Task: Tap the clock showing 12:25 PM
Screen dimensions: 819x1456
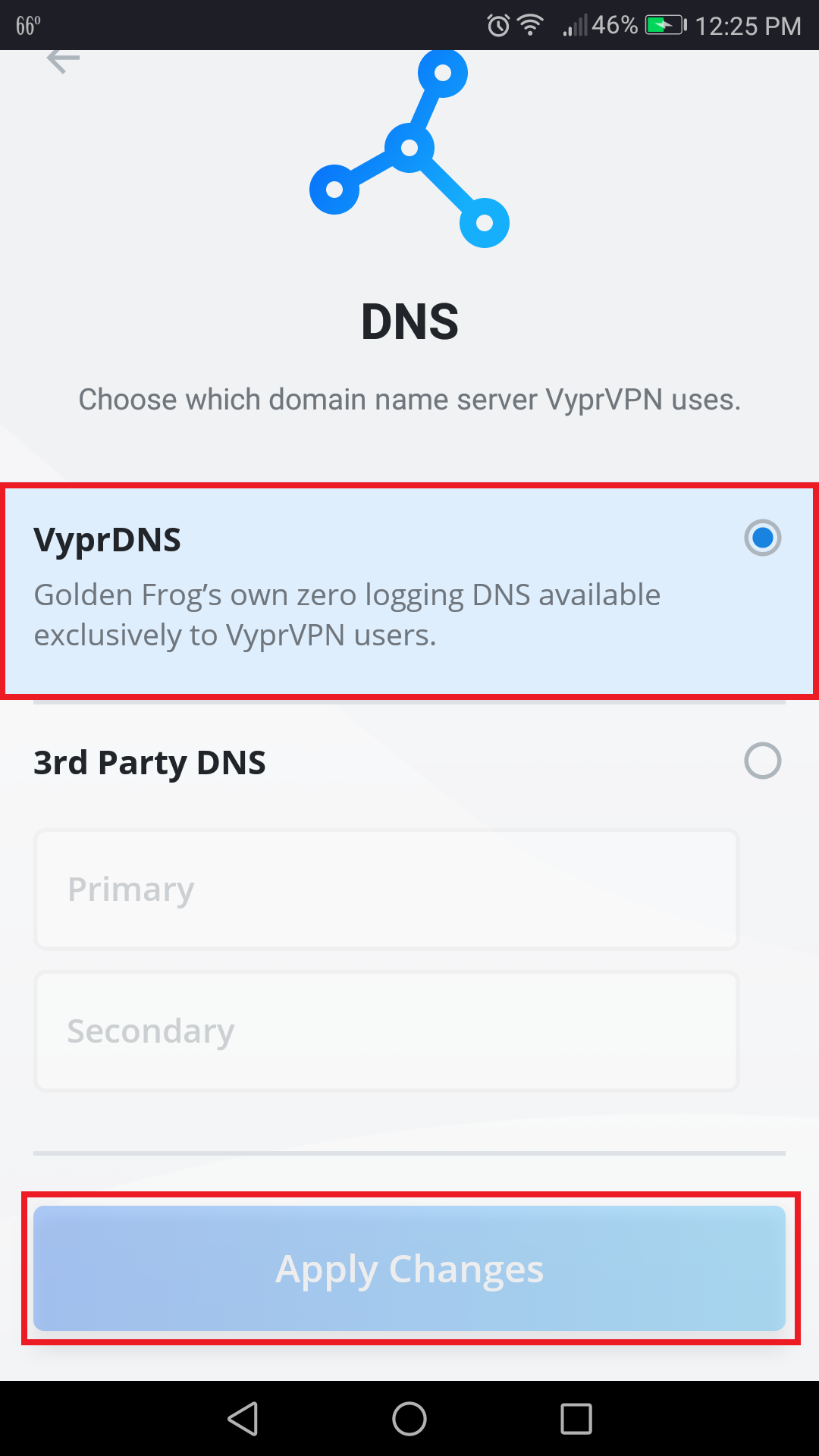Action: click(x=747, y=25)
